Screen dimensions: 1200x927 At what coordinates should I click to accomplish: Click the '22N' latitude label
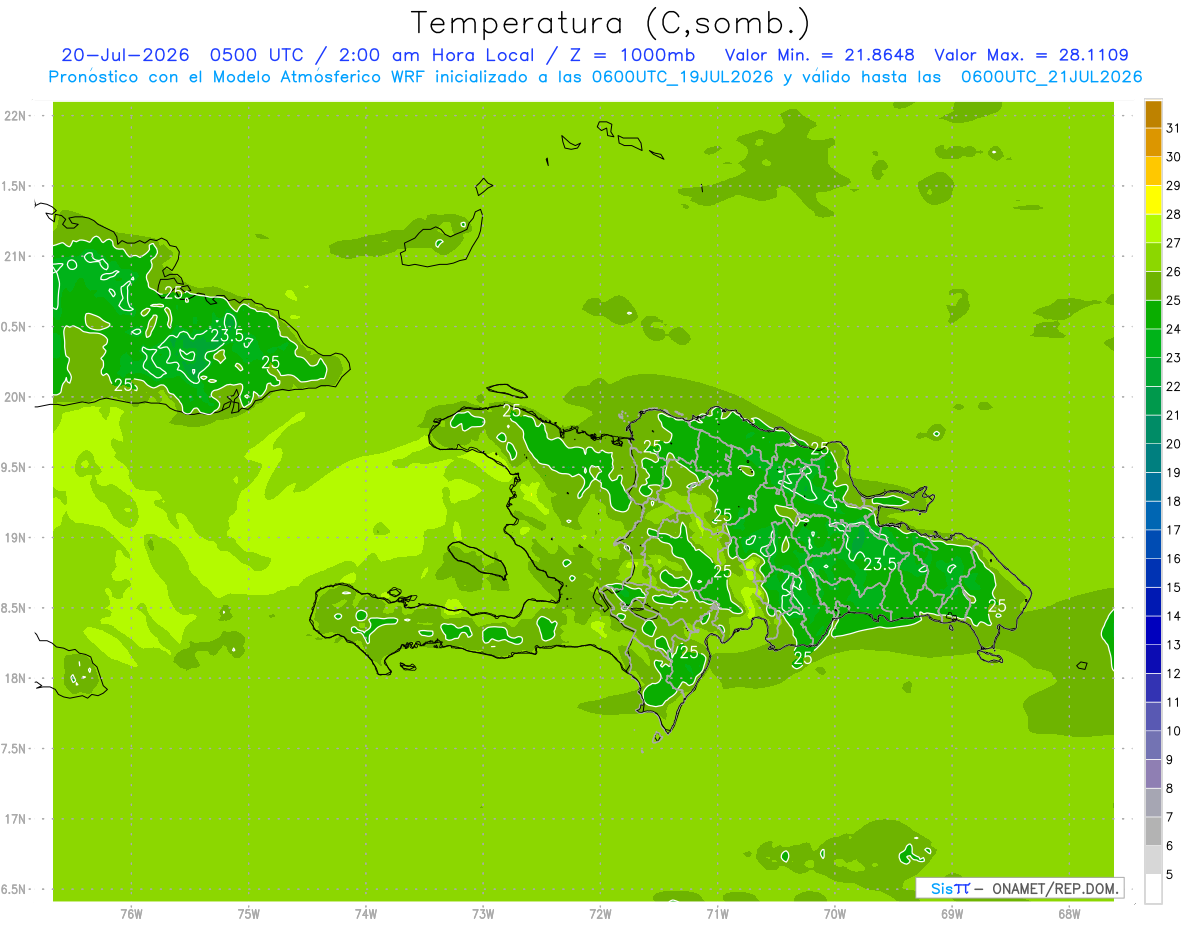pyautogui.click(x=16, y=116)
